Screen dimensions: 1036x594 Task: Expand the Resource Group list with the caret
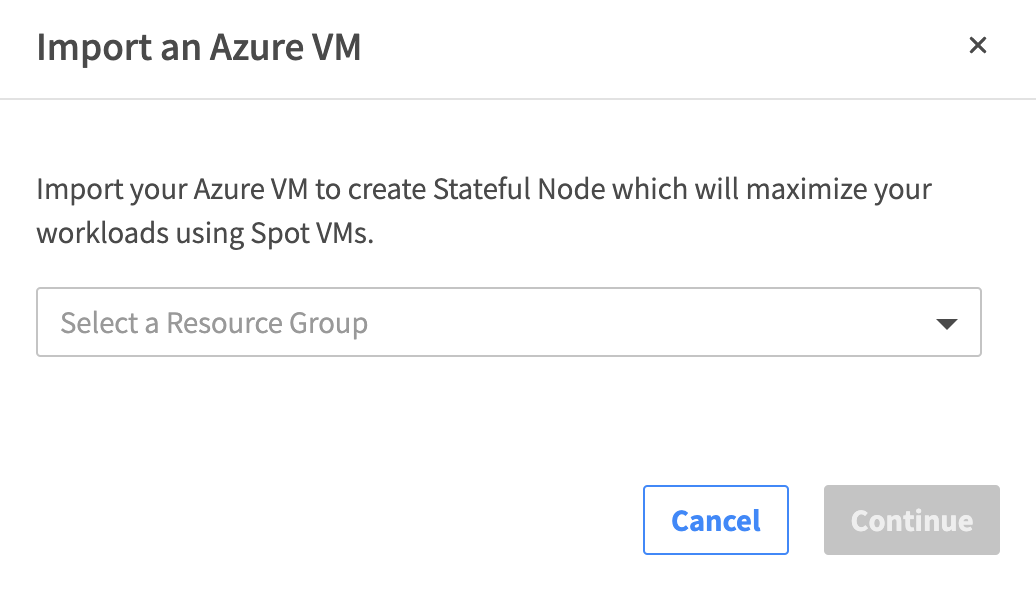coord(945,324)
